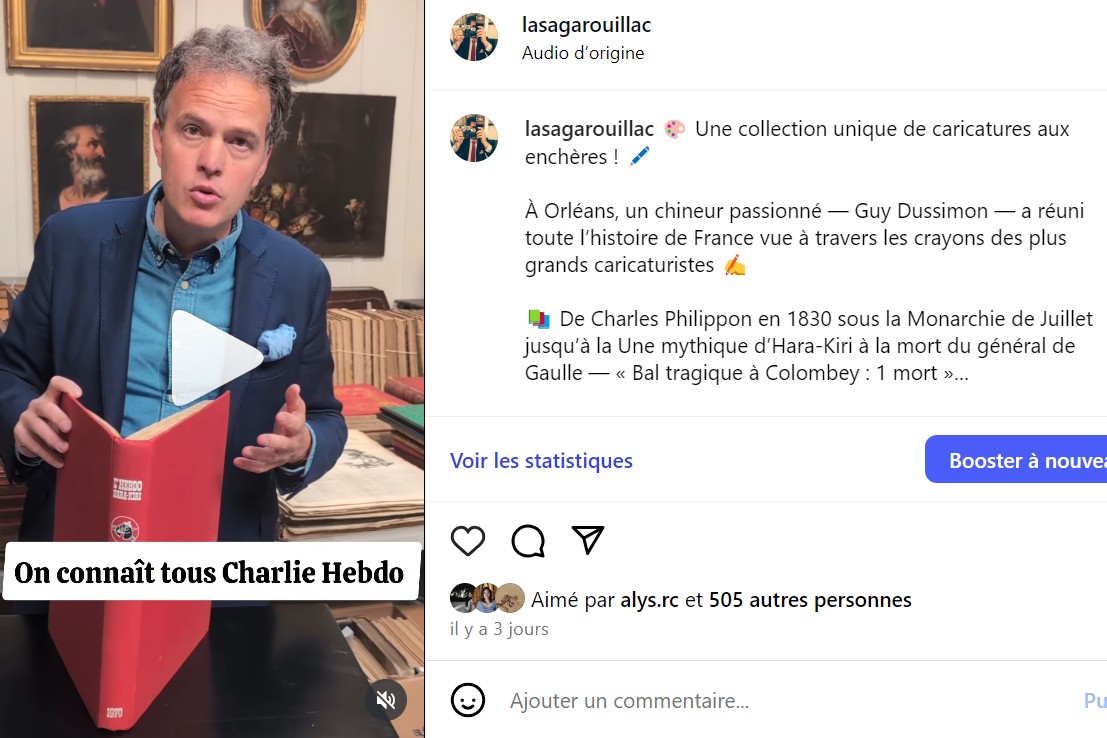Viewport: 1107px width, 738px height.
Task: Open the lasagarouillac username in header
Action: tap(586, 25)
